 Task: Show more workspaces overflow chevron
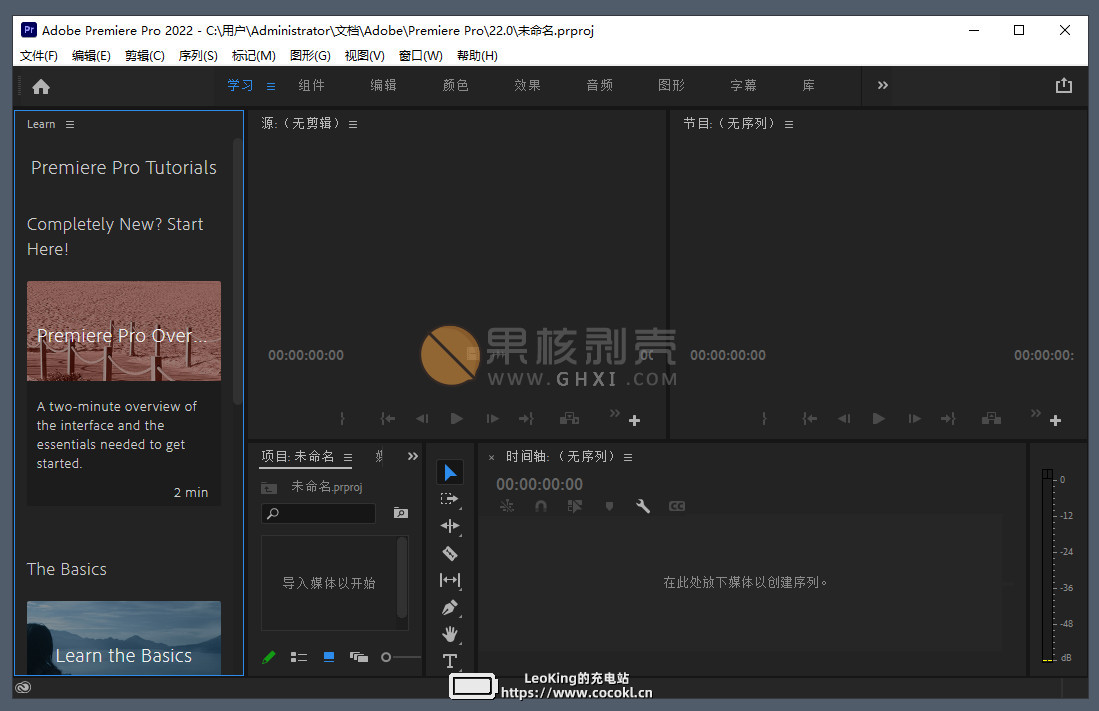pyautogui.click(x=882, y=85)
